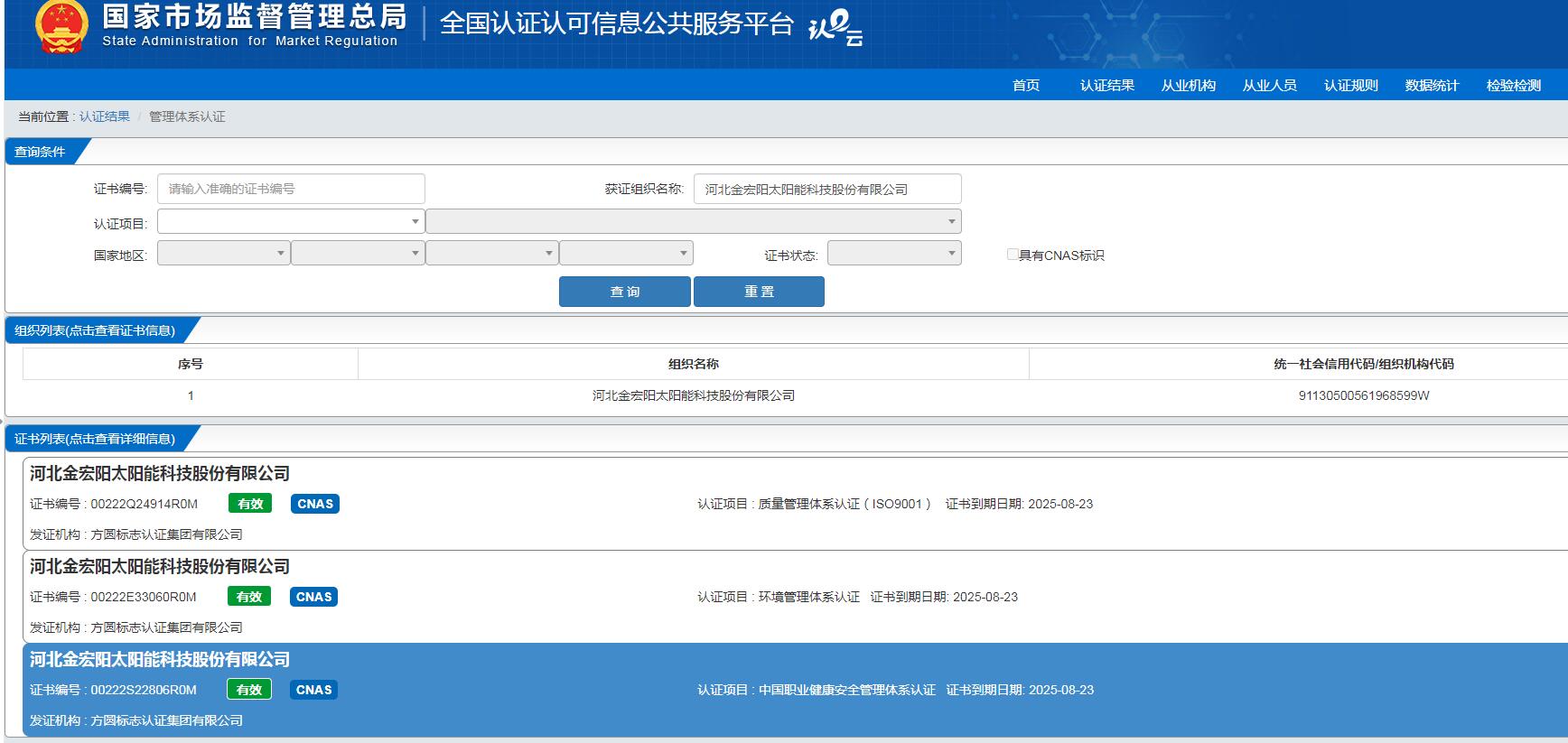
Task: Click the 全国认证认可信息公共服务平台 title
Action: click(617, 23)
